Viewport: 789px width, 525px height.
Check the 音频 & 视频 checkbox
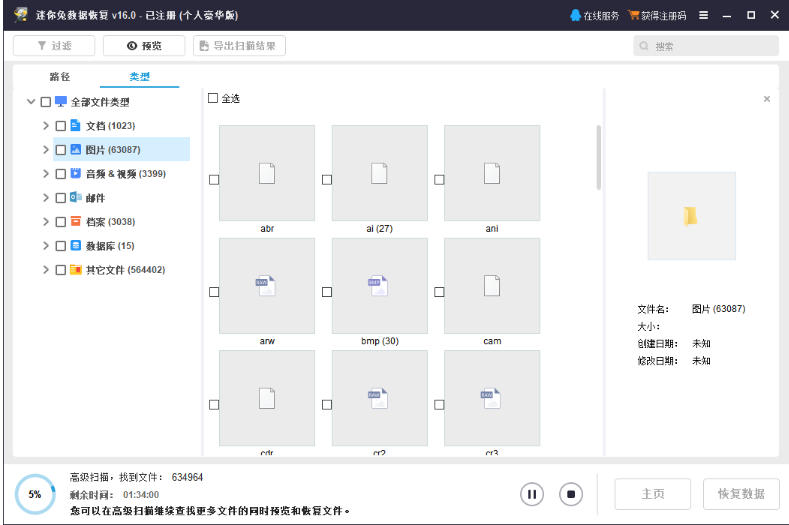pyautogui.click(x=60, y=174)
